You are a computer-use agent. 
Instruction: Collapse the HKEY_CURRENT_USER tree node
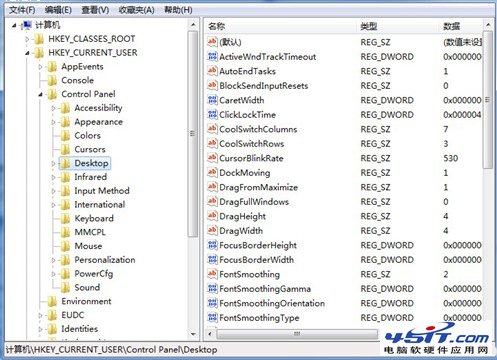(x=27, y=53)
